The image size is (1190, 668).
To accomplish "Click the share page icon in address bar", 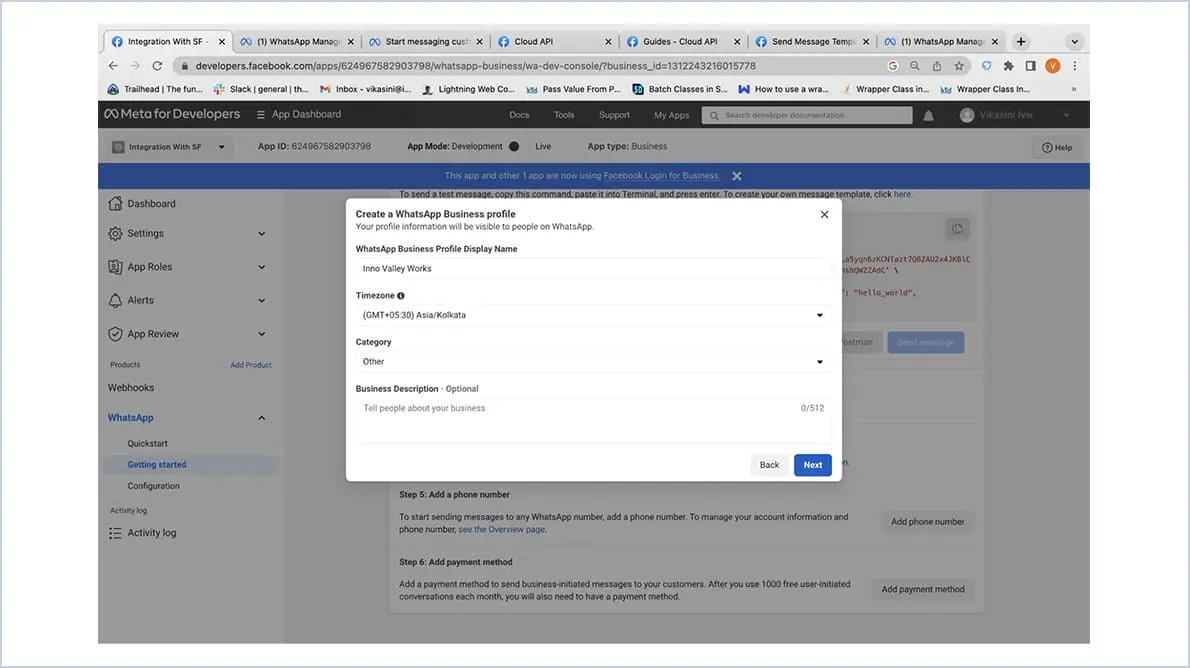I will tap(937, 66).
